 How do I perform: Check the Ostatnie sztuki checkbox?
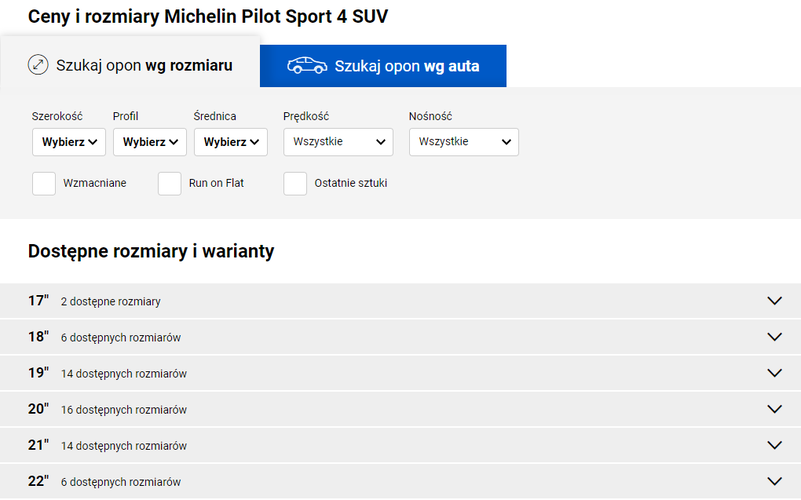point(295,183)
